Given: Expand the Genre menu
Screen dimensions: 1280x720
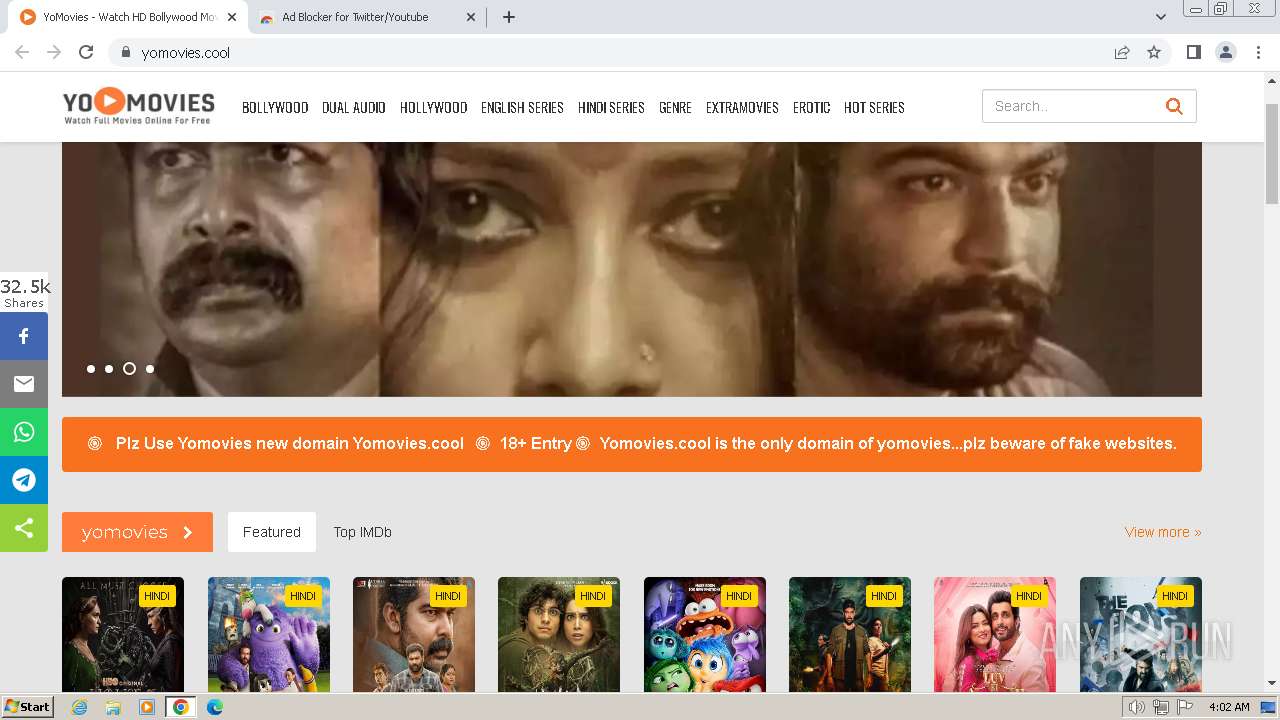Looking at the screenshot, I should [x=675, y=107].
